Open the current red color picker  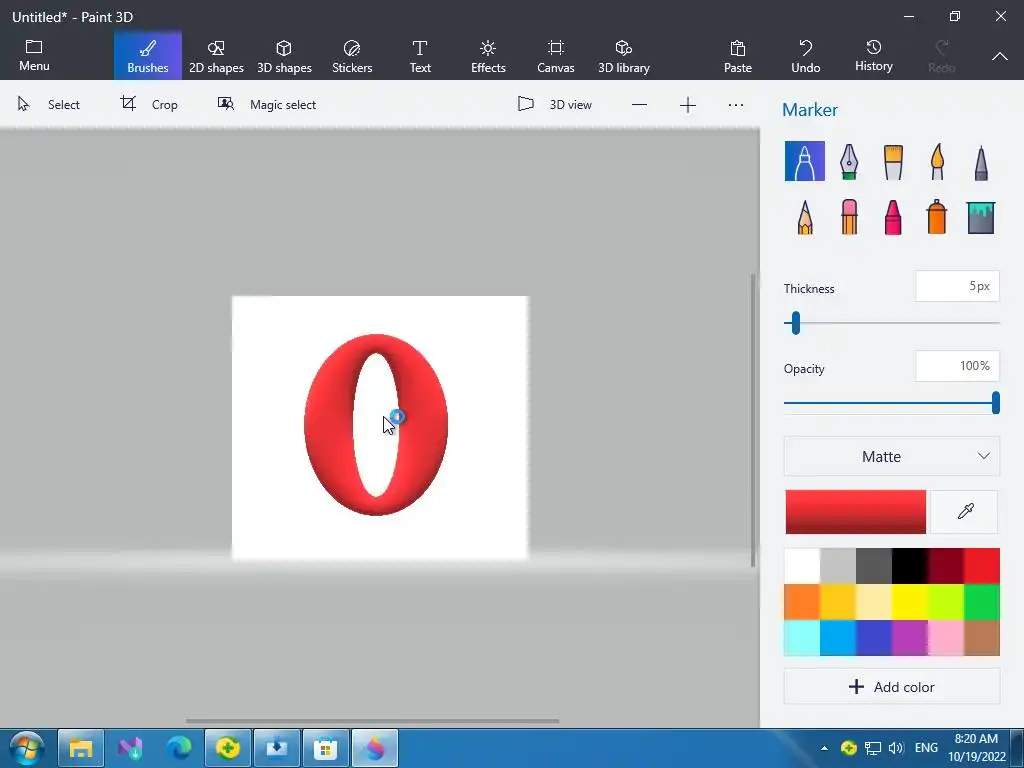point(856,511)
